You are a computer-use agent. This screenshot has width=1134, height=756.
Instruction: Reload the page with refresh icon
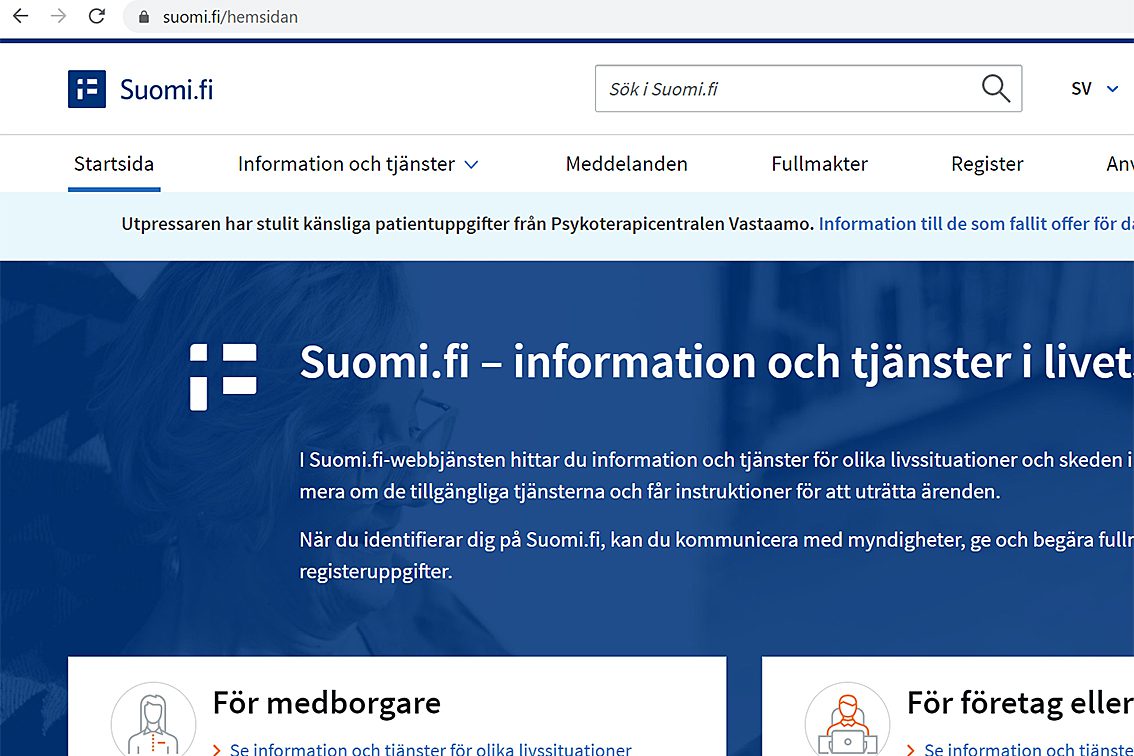[97, 16]
